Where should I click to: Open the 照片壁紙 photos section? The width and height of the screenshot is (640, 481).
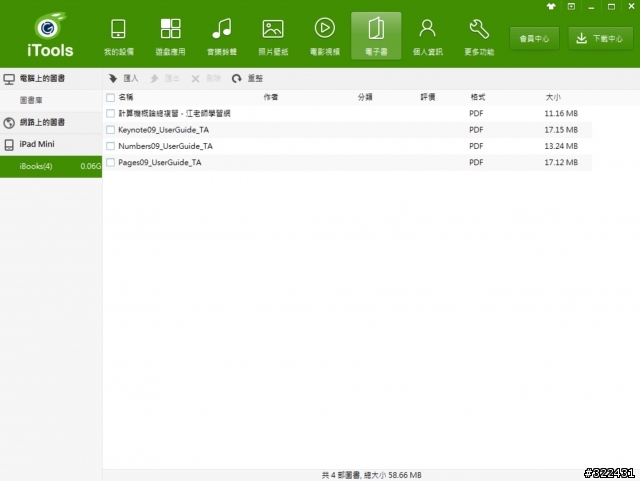click(273, 37)
